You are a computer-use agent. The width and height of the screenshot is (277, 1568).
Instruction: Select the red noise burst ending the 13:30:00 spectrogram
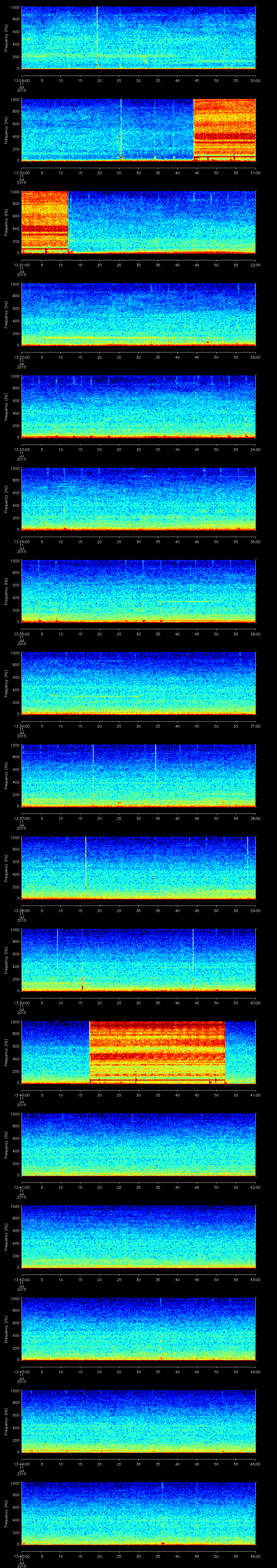pyautogui.click(x=225, y=130)
